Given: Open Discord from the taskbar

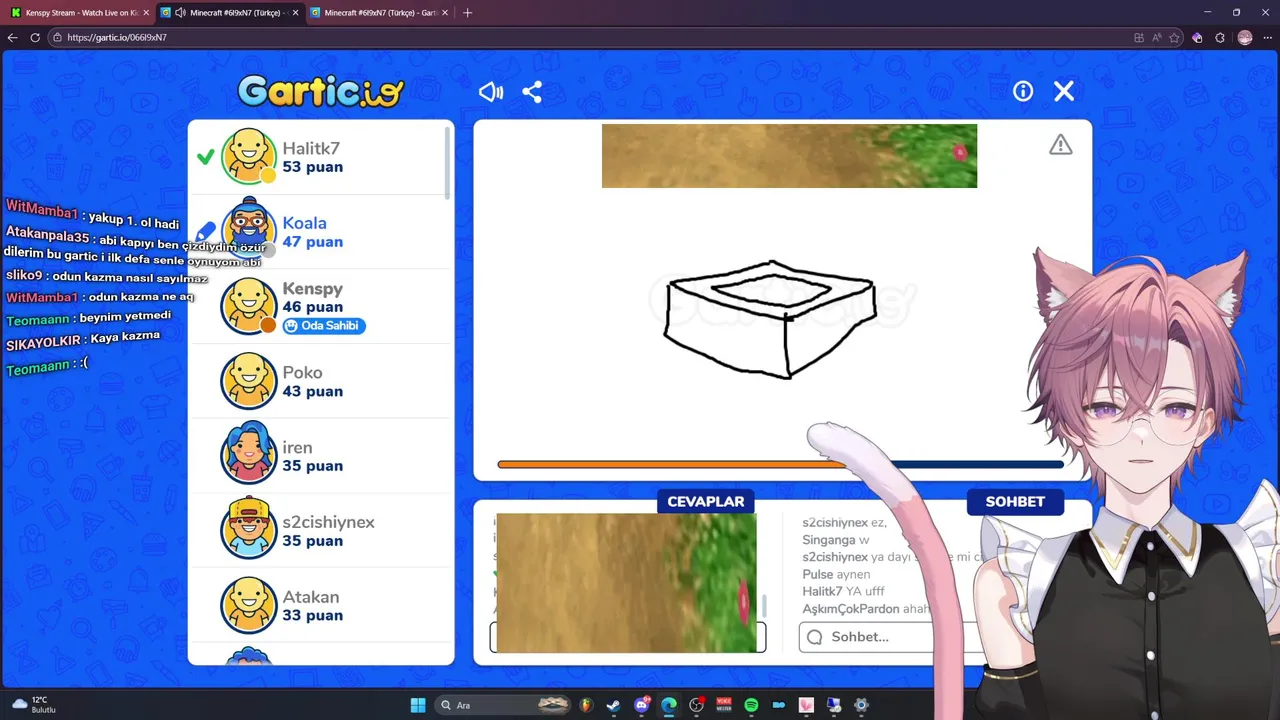Looking at the screenshot, I should click(642, 705).
